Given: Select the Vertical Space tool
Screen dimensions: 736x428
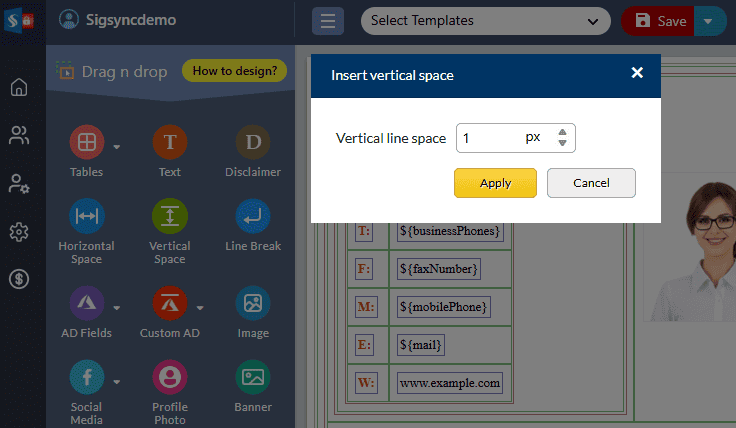Looking at the screenshot, I should click(x=169, y=217).
